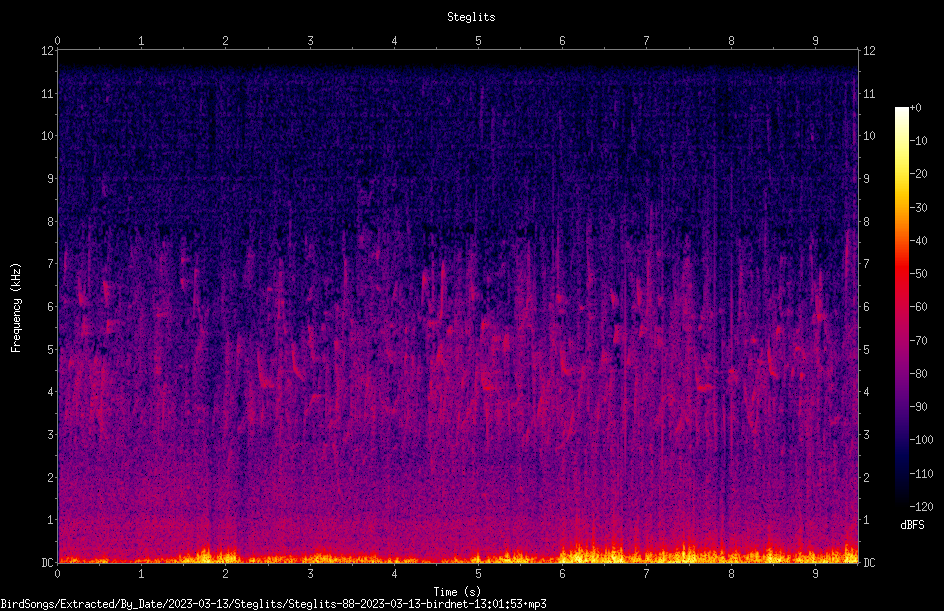Click the DC label on the right frequency axis
This screenshot has height=611, width=944.
[x=869, y=562]
